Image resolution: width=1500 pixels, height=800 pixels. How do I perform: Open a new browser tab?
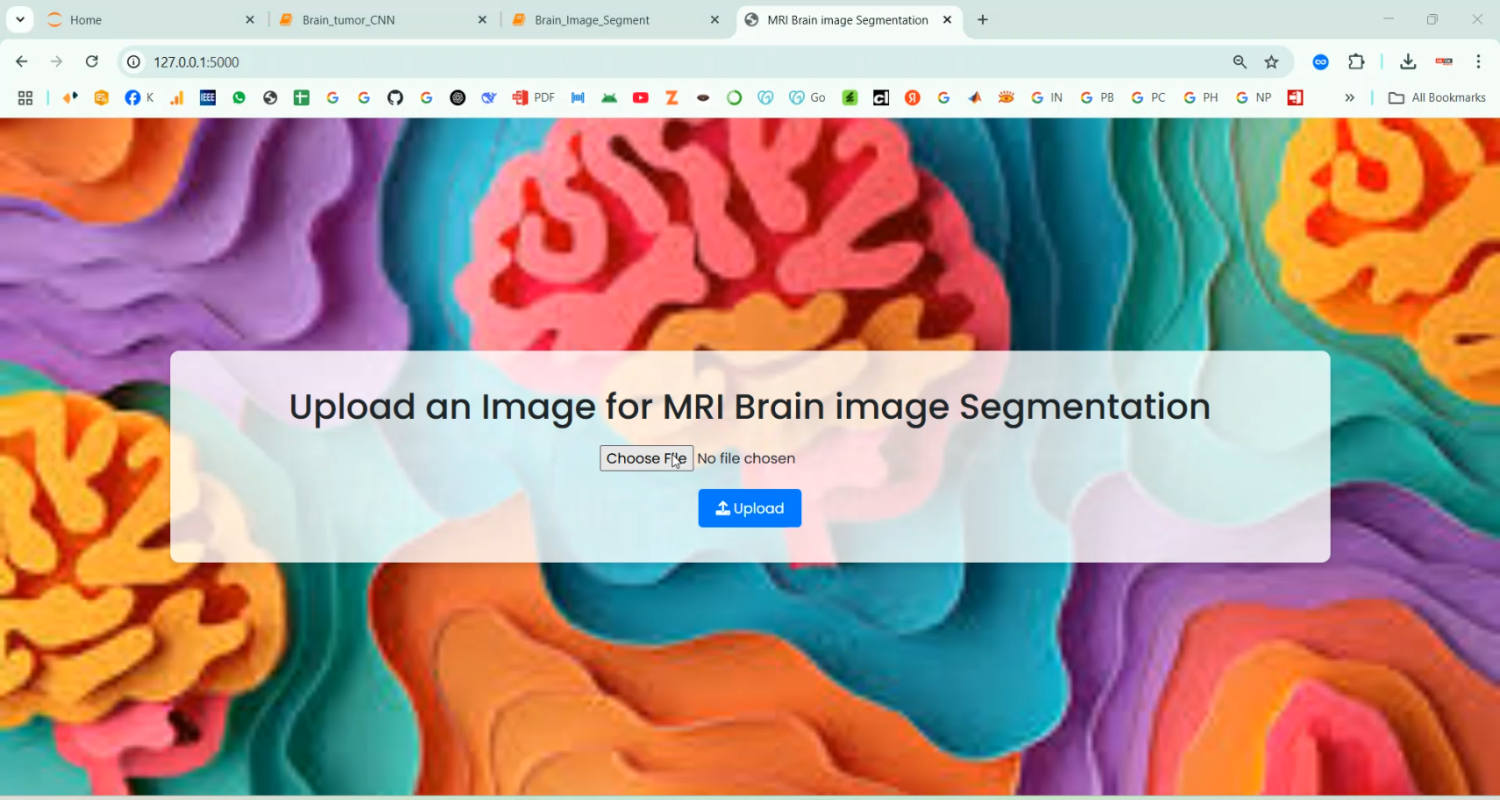[983, 20]
